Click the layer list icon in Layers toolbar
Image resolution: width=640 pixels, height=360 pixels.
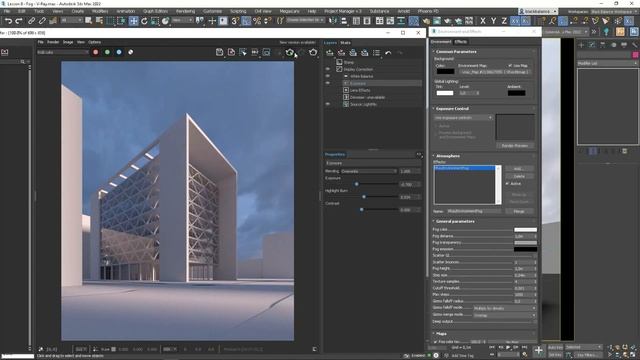pyautogui.click(x=376, y=53)
